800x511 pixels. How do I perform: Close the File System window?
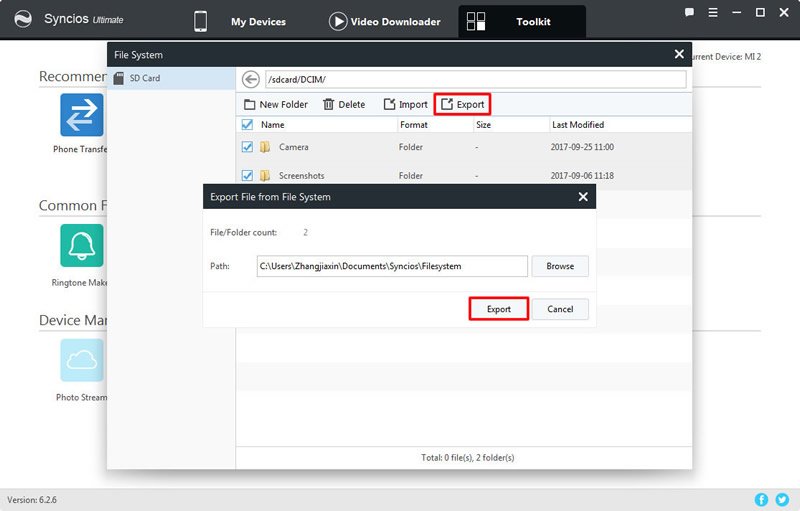[x=679, y=54]
